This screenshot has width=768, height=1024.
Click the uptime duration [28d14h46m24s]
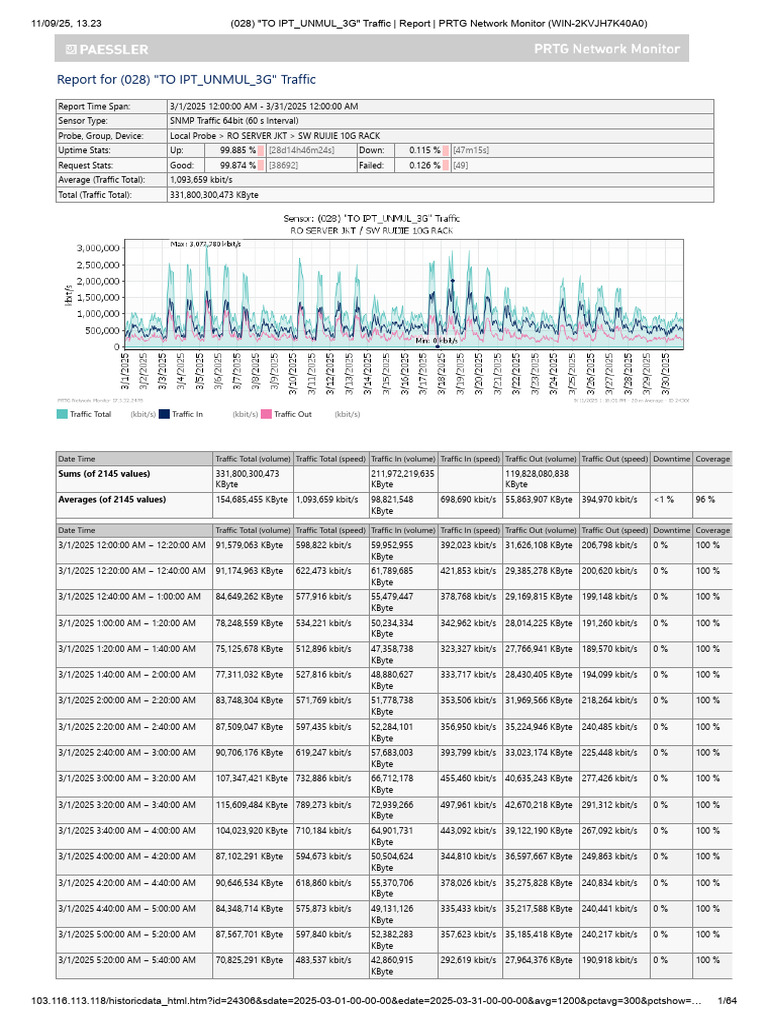[x=301, y=150]
